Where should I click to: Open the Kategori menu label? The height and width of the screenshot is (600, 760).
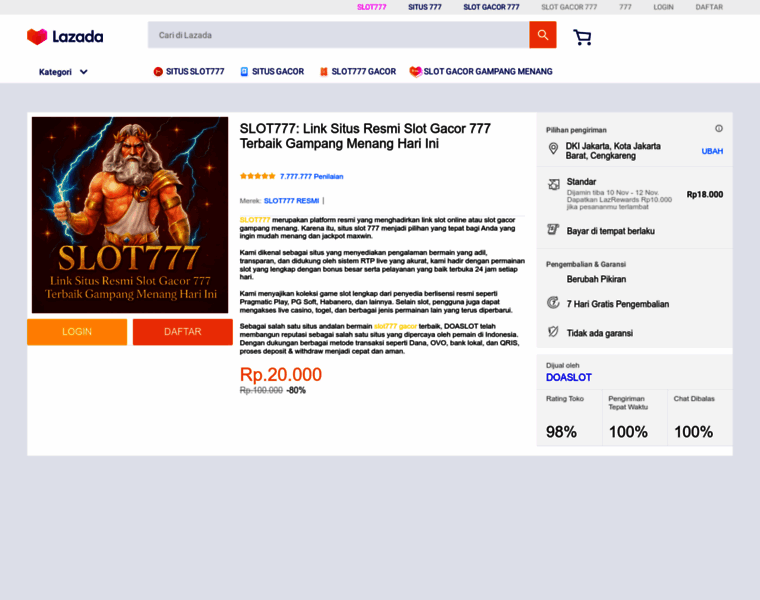[55, 72]
